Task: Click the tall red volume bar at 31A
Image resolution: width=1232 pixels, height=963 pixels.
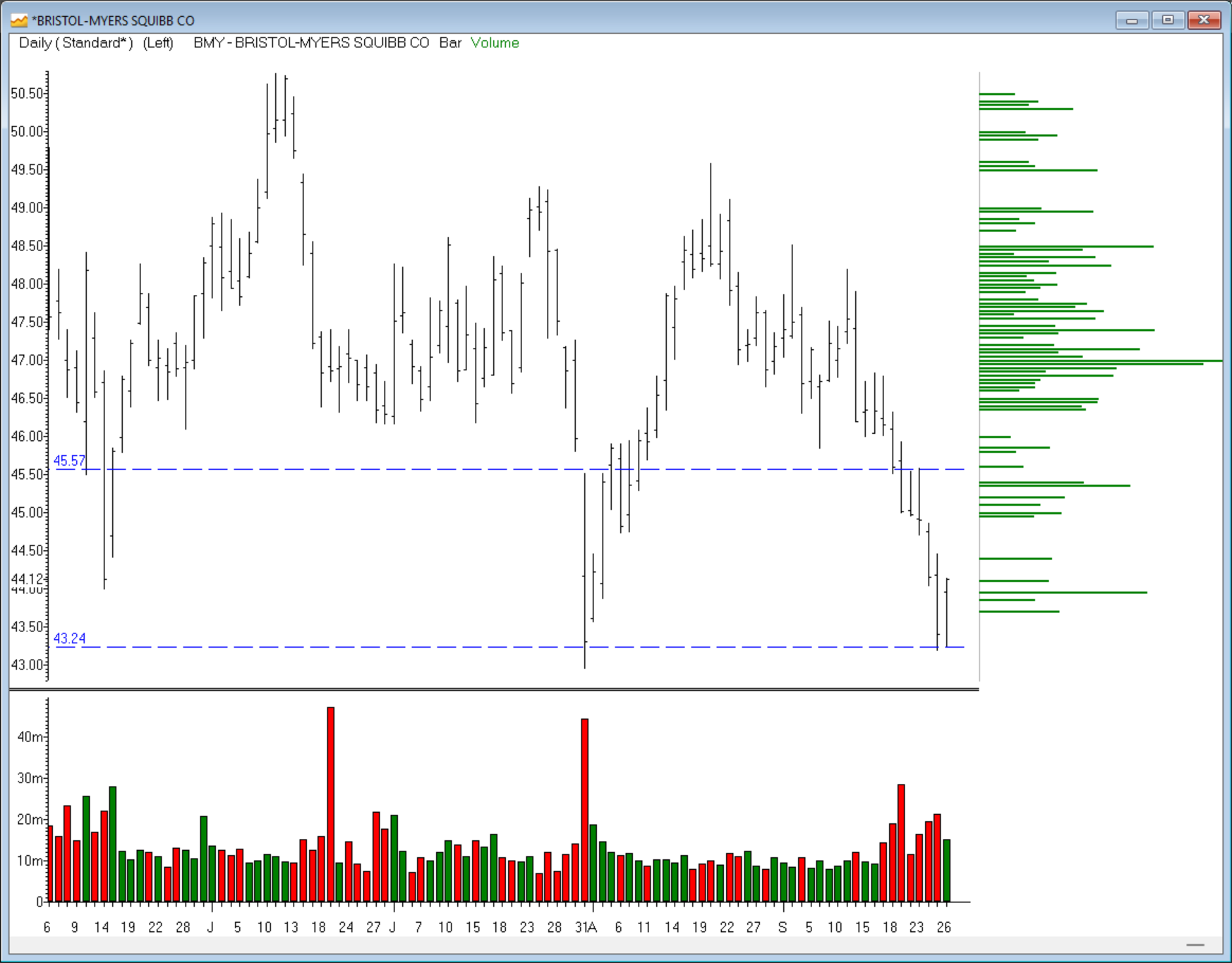Action: tap(584, 810)
